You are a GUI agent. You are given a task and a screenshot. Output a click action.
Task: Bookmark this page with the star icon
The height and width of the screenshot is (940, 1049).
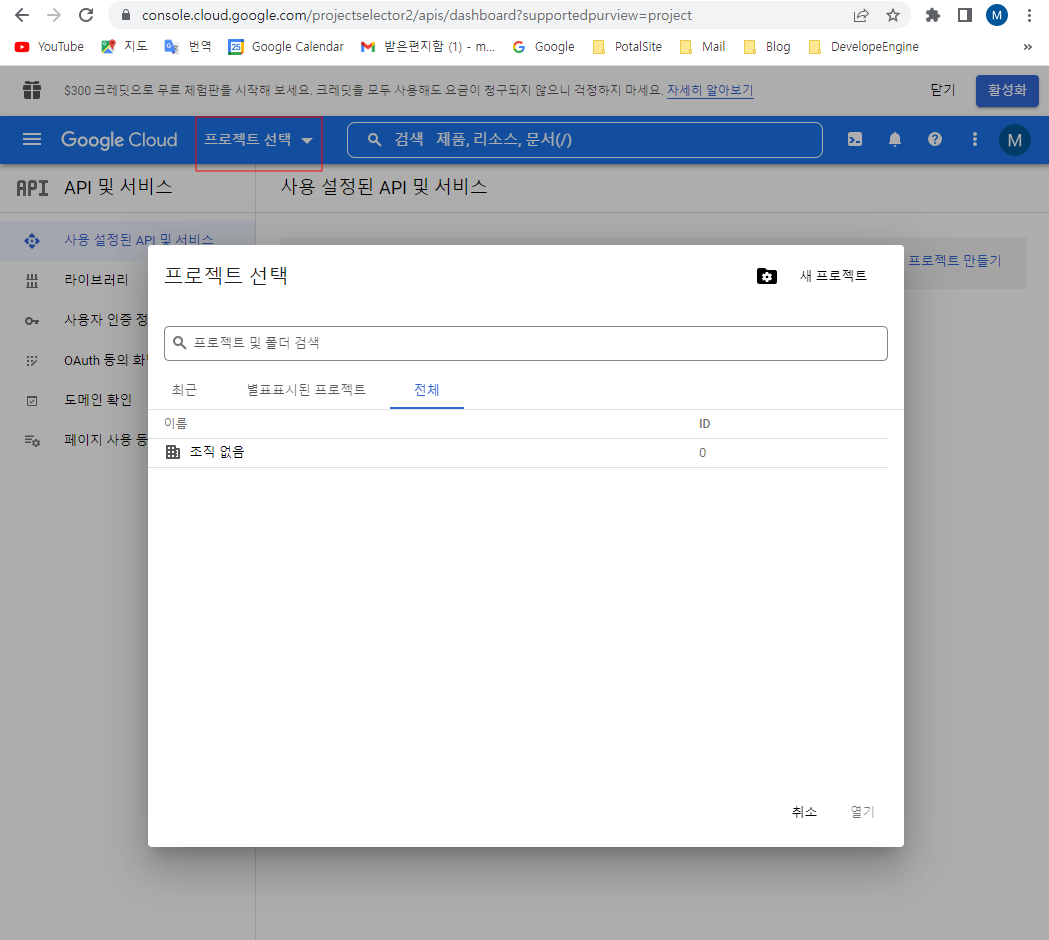coord(892,15)
